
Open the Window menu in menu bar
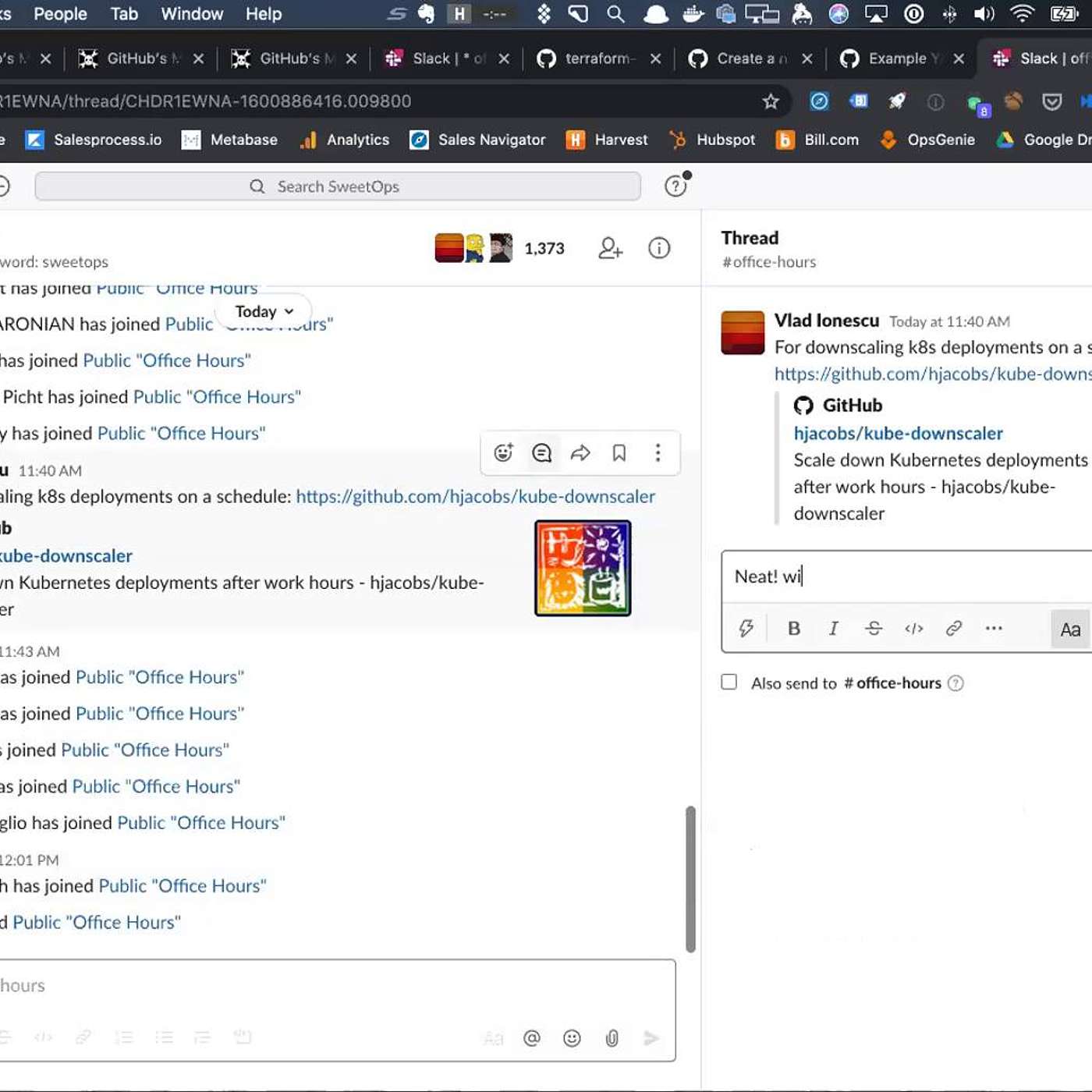pos(192,14)
